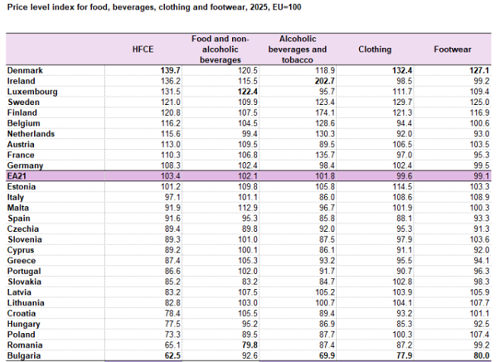Click the Food and non-alcoholic beverages header
The image size is (500, 362).
pyautogui.click(x=220, y=49)
